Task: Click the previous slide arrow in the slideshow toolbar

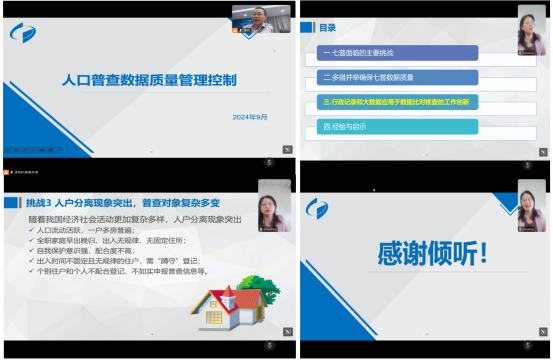Action: (x=8, y=150)
